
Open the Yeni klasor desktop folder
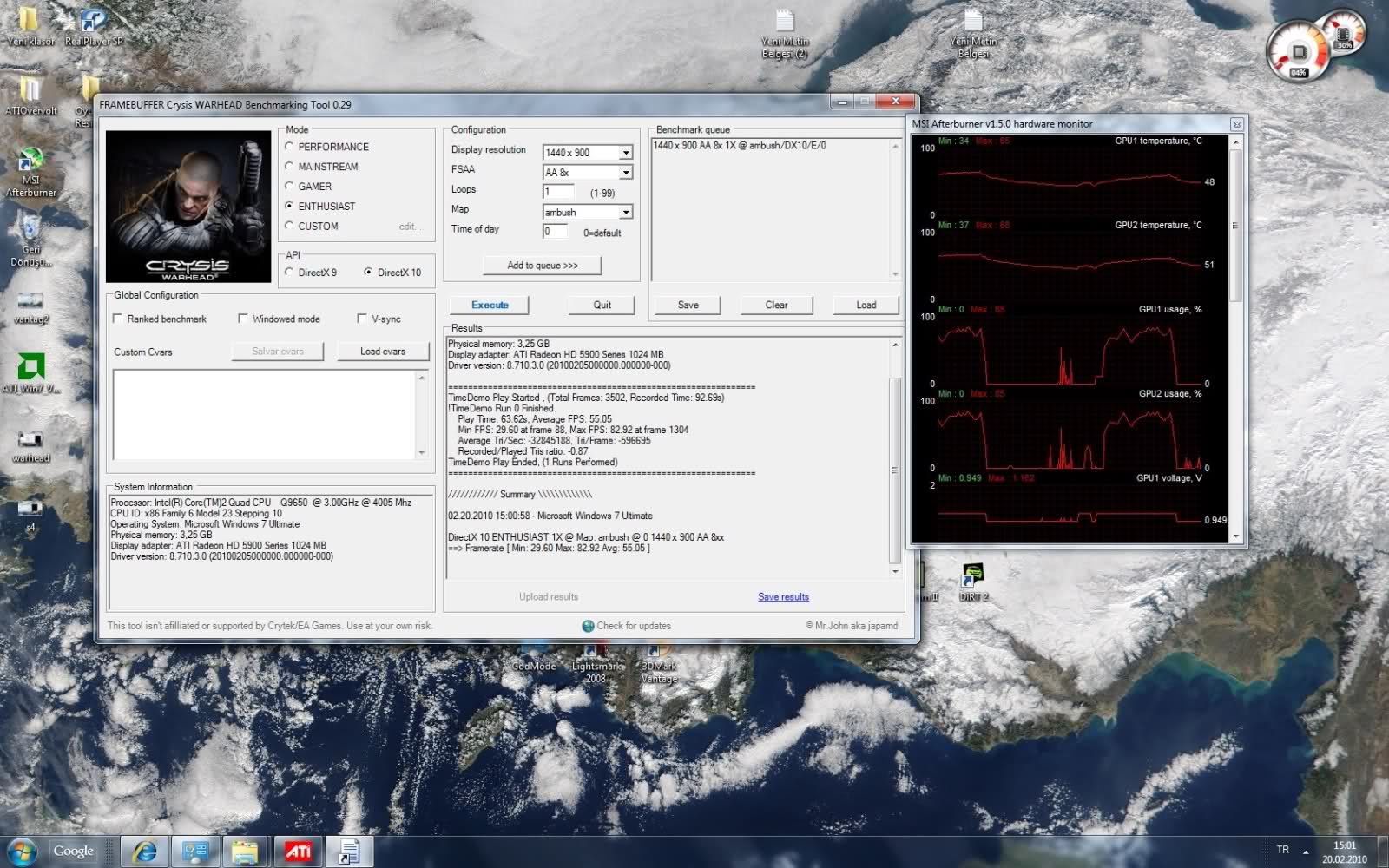click(30, 26)
